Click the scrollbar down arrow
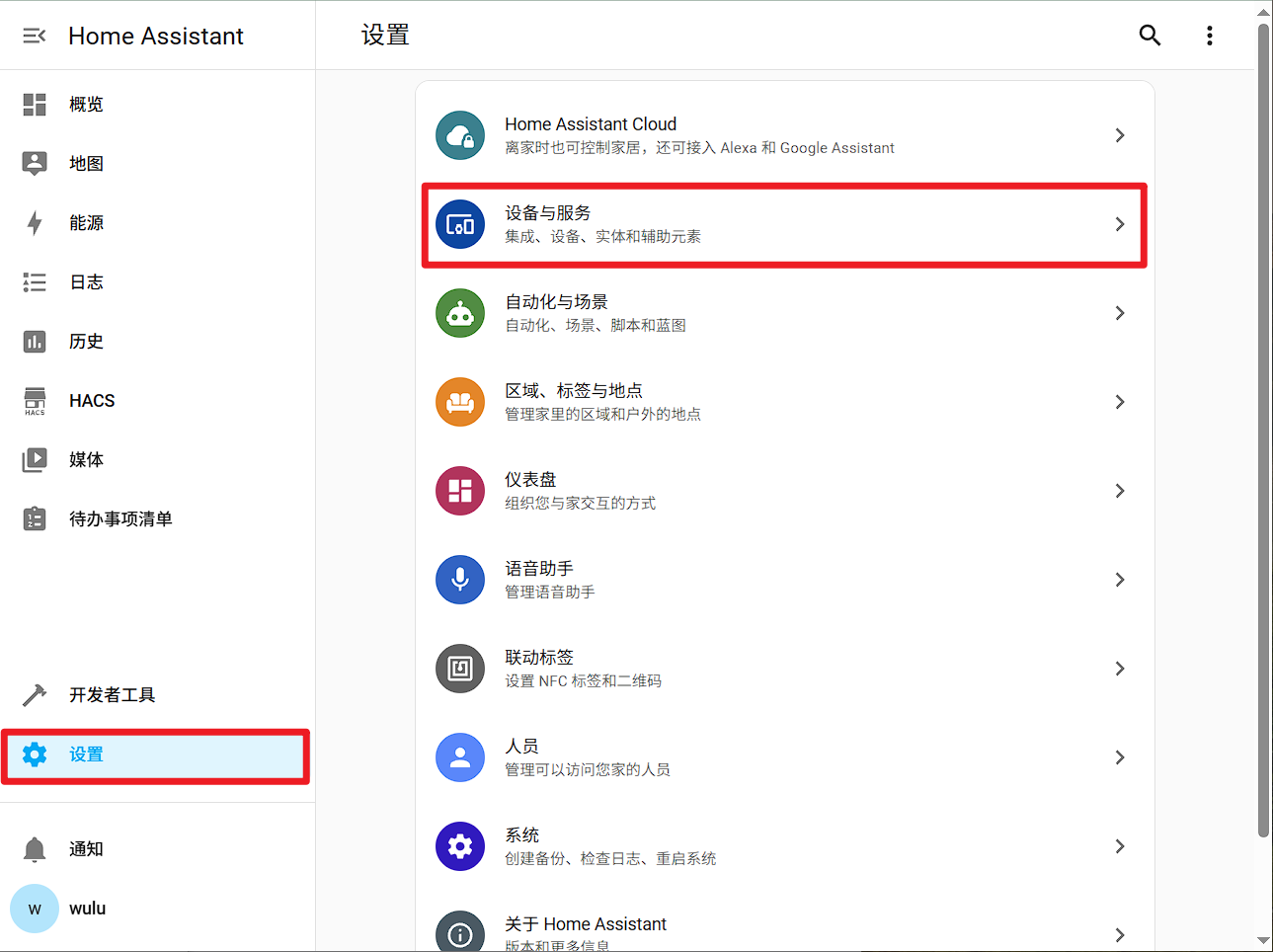Viewport: 1273px width, 952px height. click(x=1263, y=941)
